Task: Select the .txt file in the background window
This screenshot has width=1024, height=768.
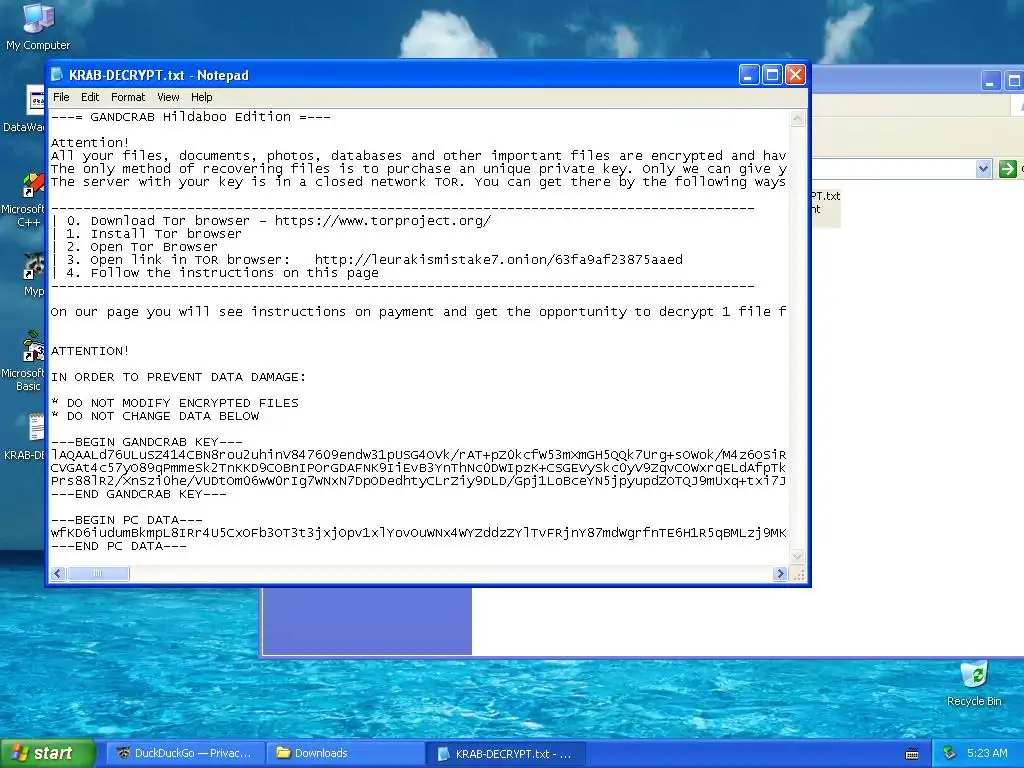Action: pos(824,202)
